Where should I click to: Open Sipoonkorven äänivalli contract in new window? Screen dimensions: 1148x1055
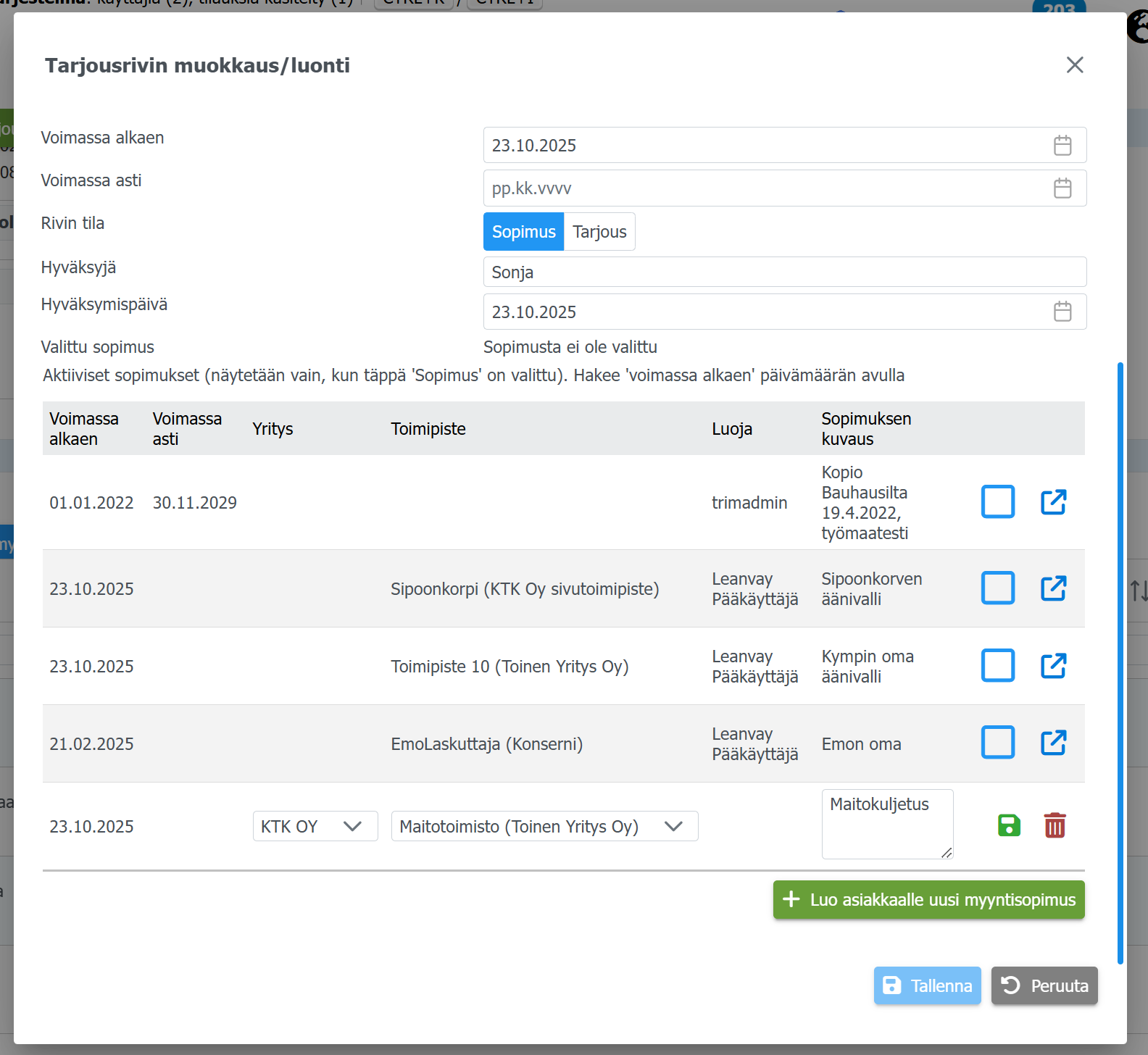[1053, 588]
